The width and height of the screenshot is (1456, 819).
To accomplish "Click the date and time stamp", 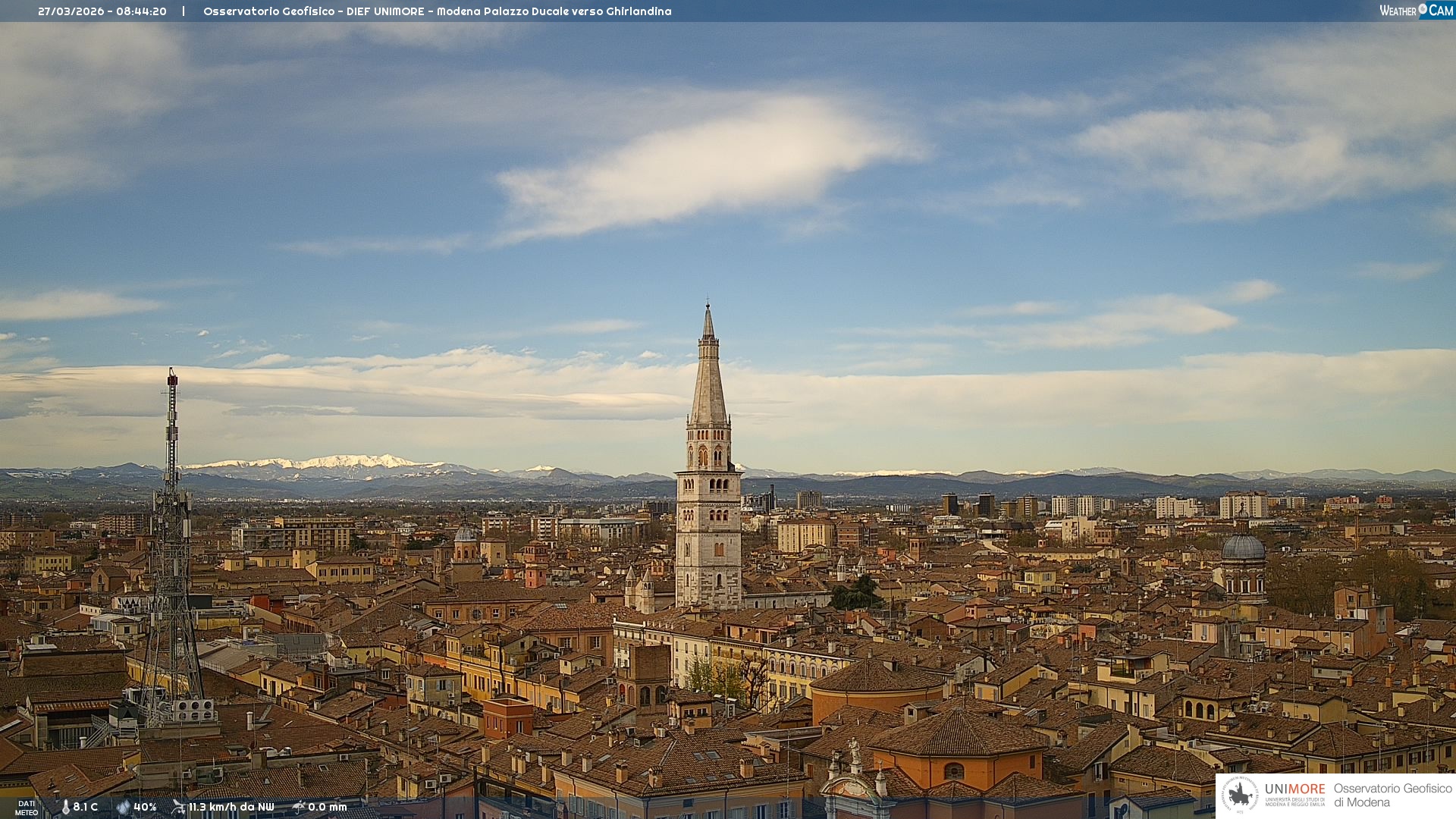I will coord(102,11).
